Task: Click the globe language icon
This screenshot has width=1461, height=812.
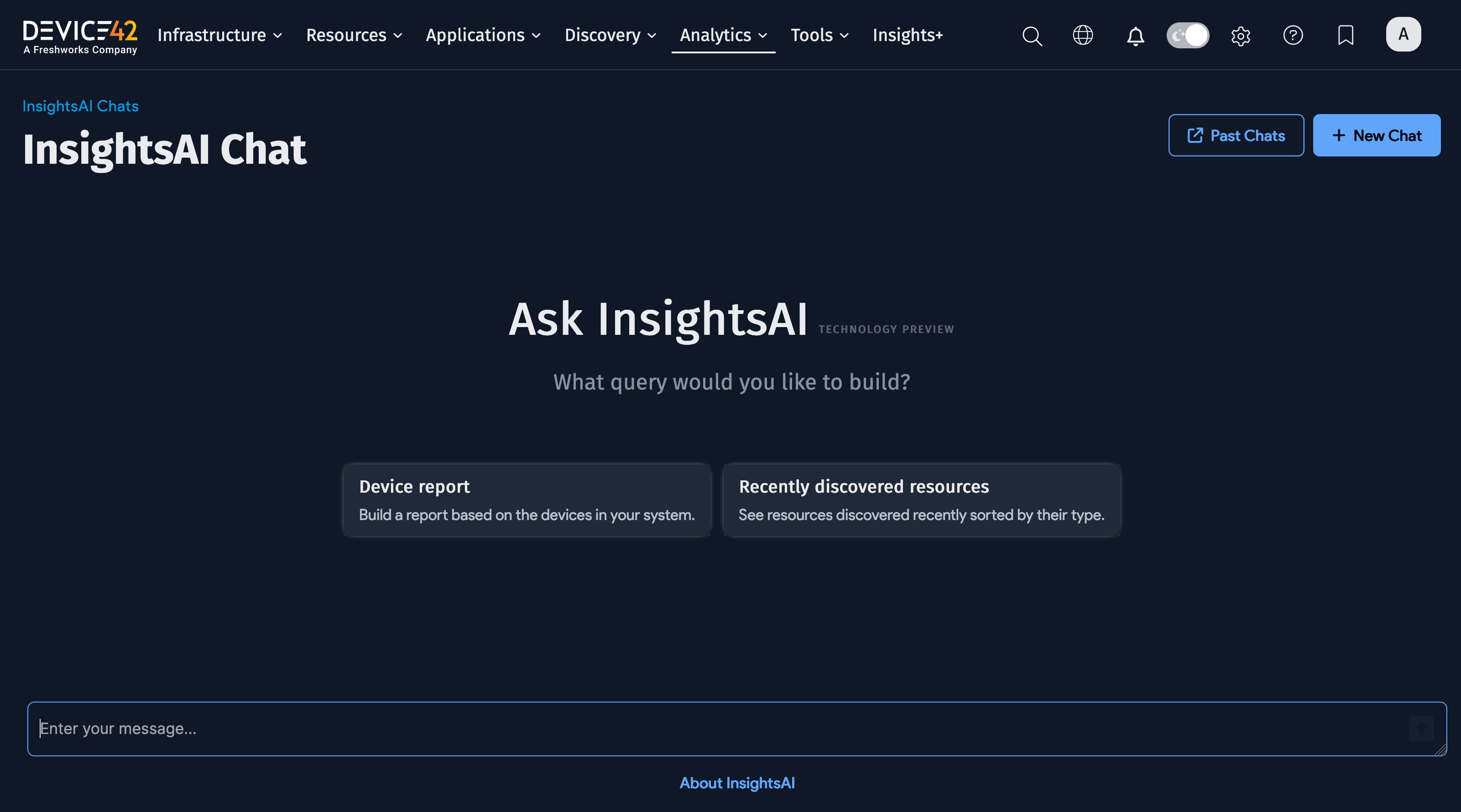Action: coord(1083,35)
